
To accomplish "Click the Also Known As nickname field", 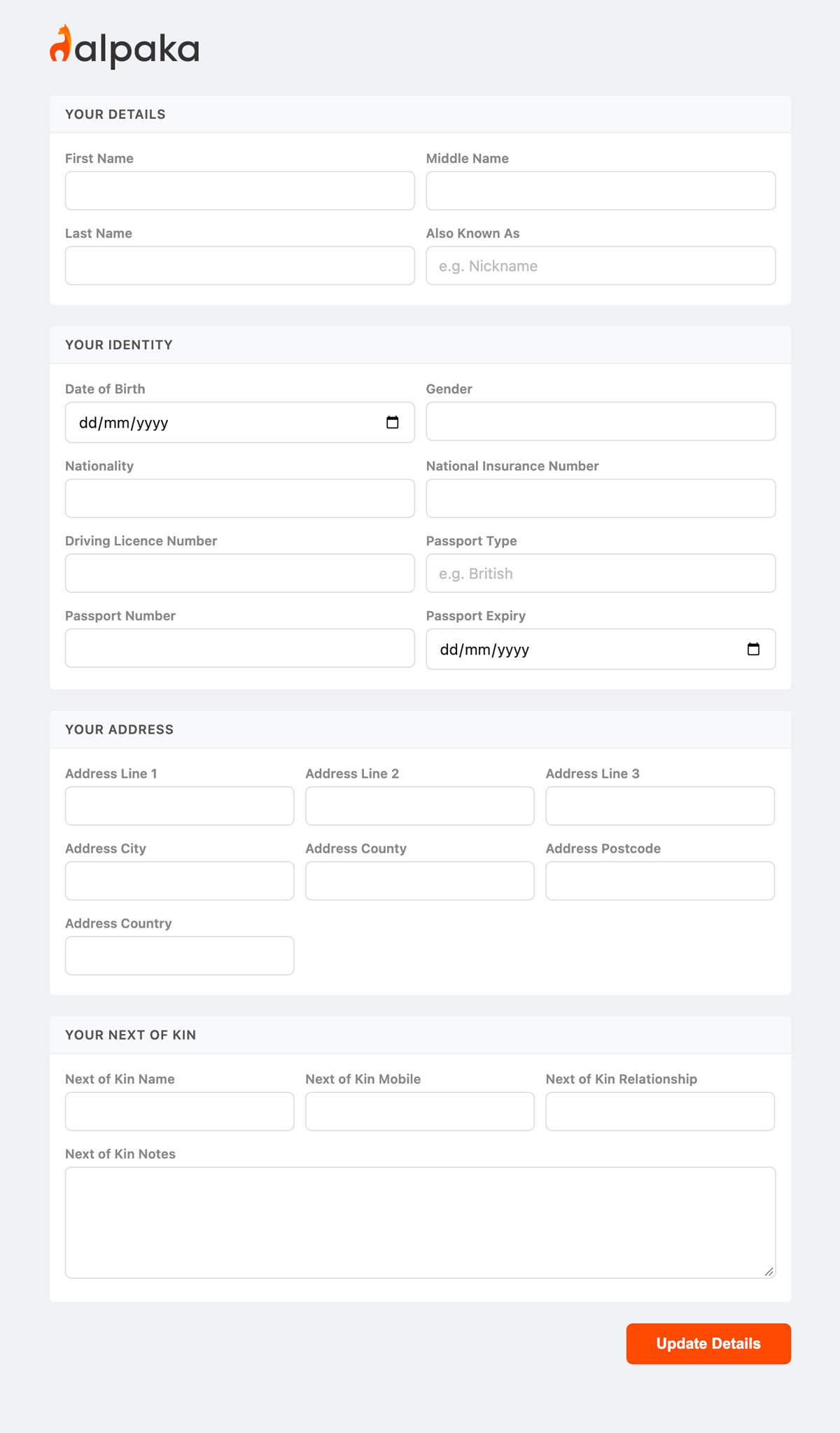I will (x=601, y=265).
